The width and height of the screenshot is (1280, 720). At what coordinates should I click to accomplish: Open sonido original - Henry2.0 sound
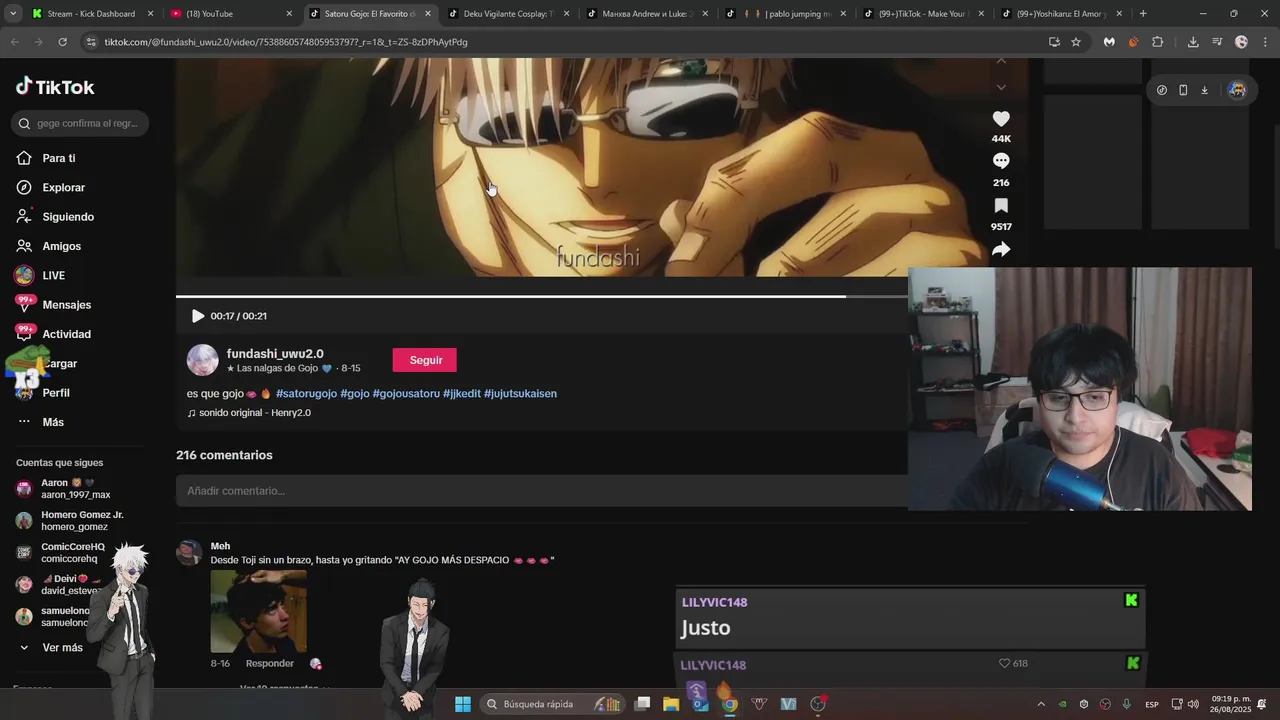pyautogui.click(x=249, y=413)
